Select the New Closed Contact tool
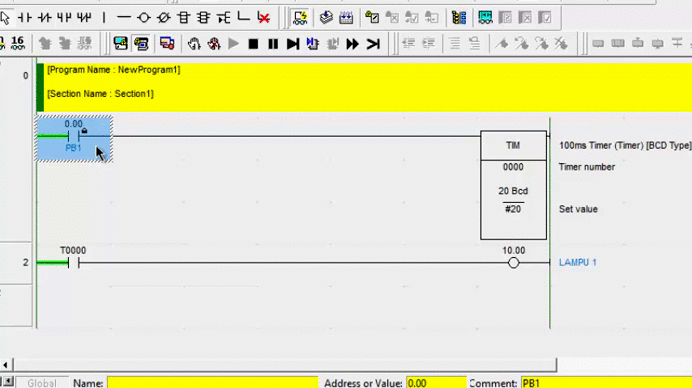 (45, 18)
